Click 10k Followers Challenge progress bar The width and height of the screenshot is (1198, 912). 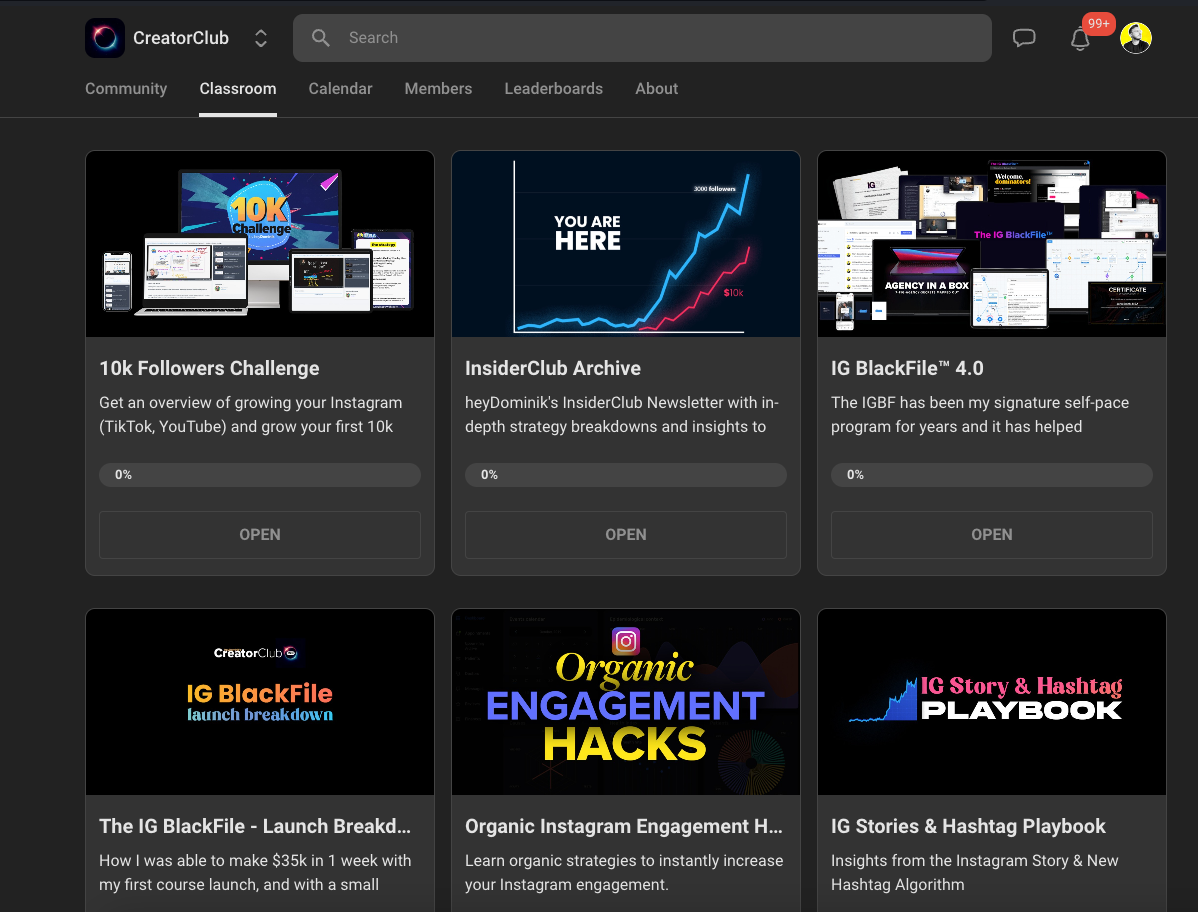pyautogui.click(x=260, y=474)
